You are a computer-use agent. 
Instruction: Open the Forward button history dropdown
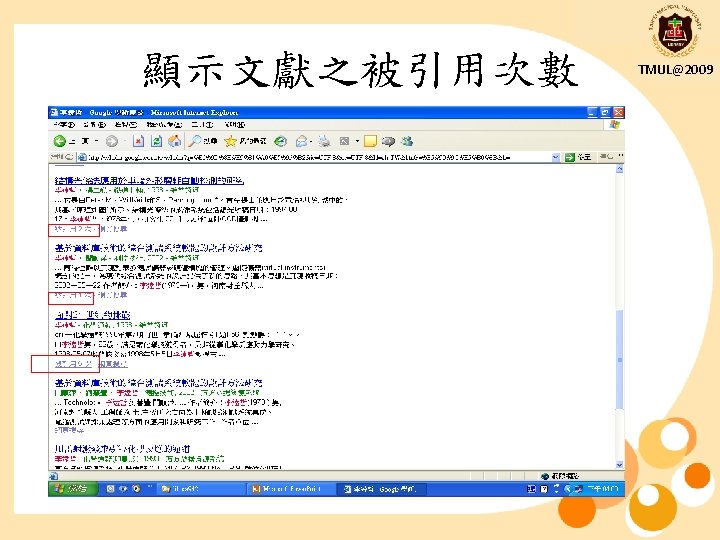(x=124, y=141)
